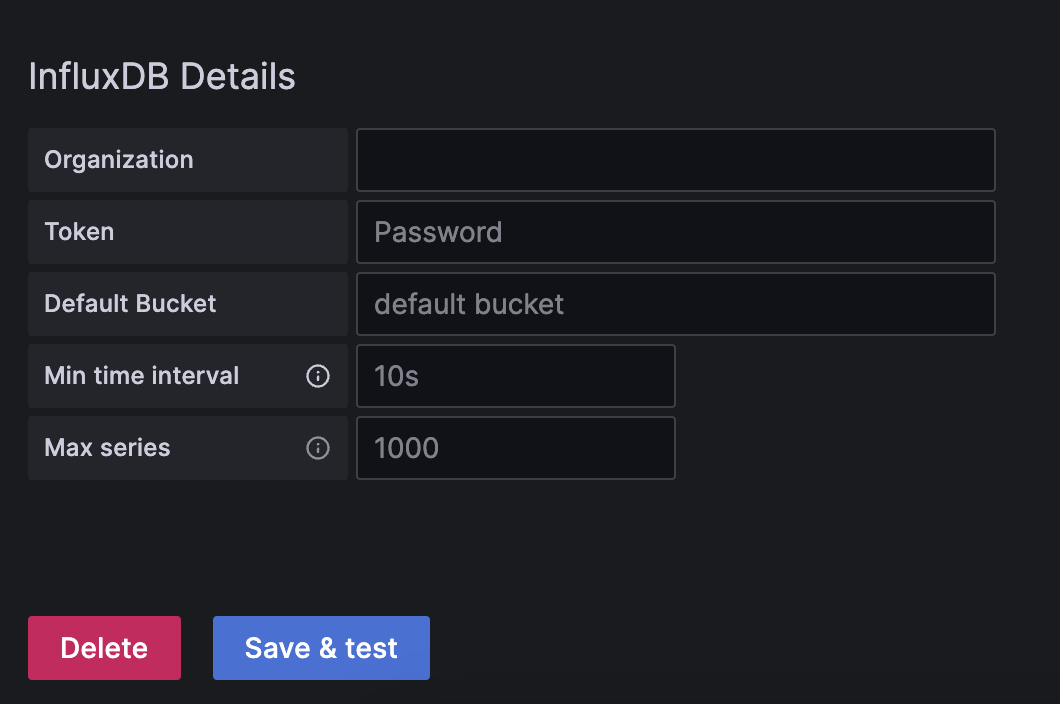
Task: Click the Max series label
Action: (106, 448)
